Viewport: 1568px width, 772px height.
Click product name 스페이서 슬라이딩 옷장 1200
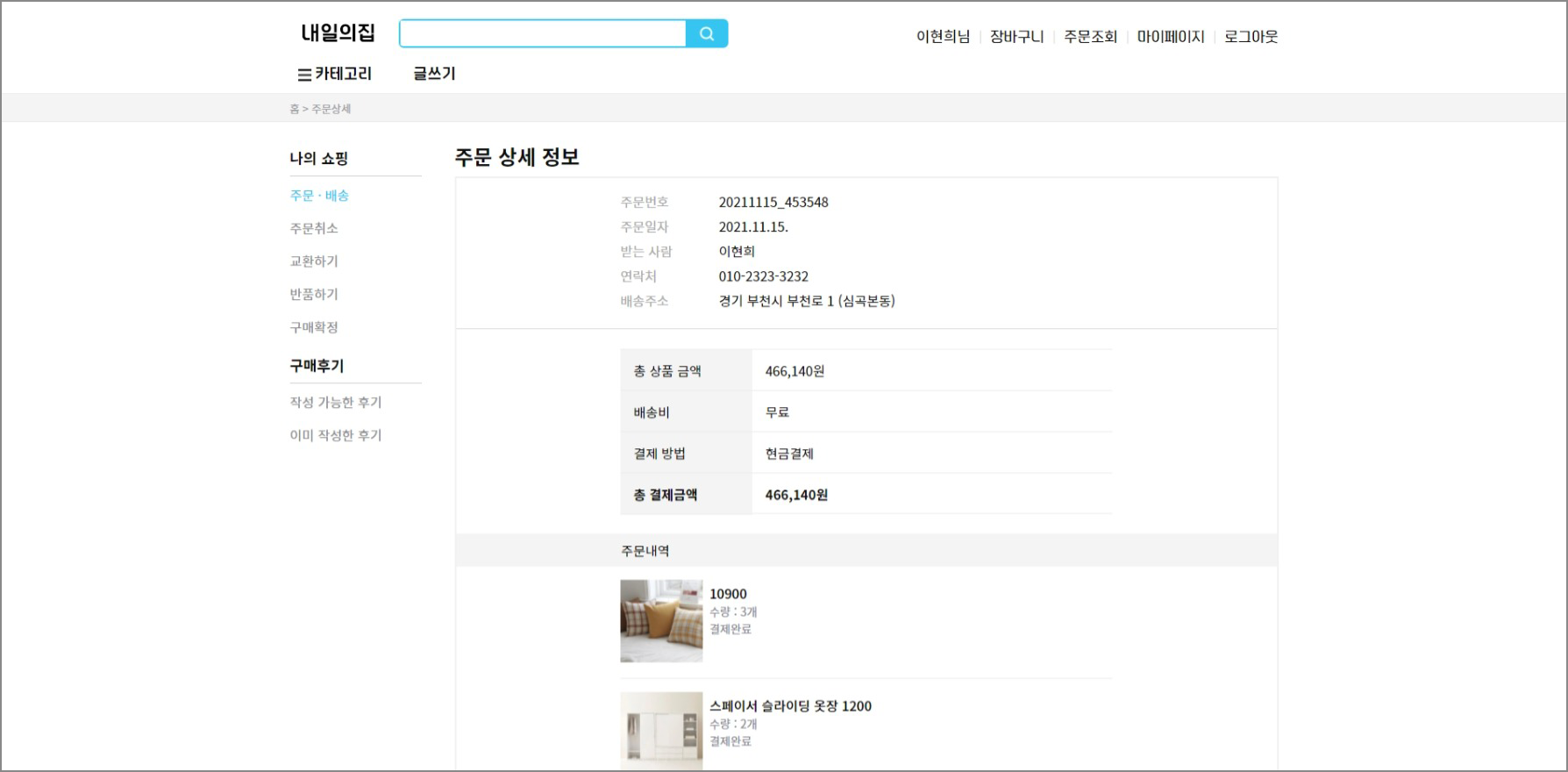[x=790, y=706]
